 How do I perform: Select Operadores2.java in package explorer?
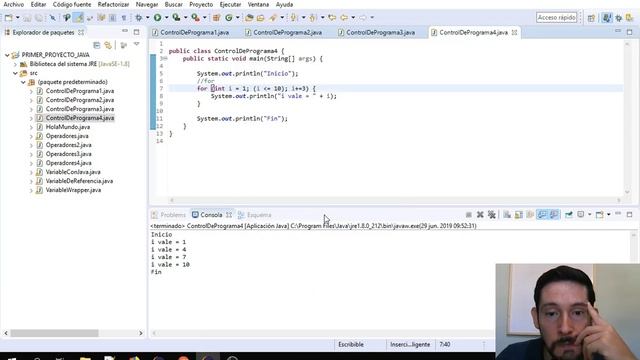point(69,145)
